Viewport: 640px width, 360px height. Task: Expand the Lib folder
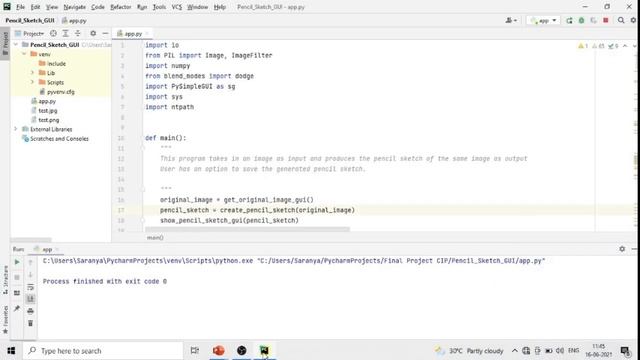tap(32, 73)
